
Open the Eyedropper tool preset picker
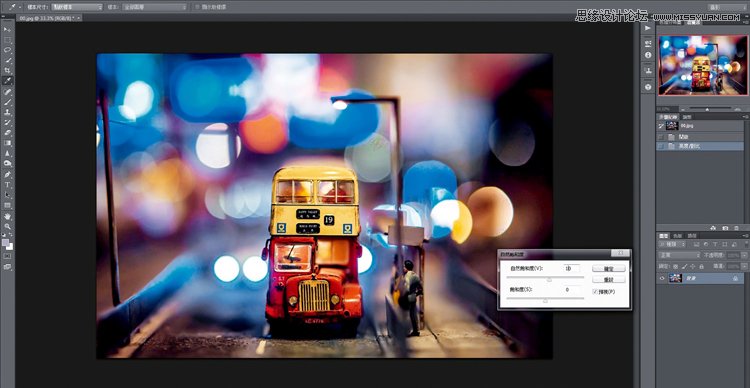[15, 7]
